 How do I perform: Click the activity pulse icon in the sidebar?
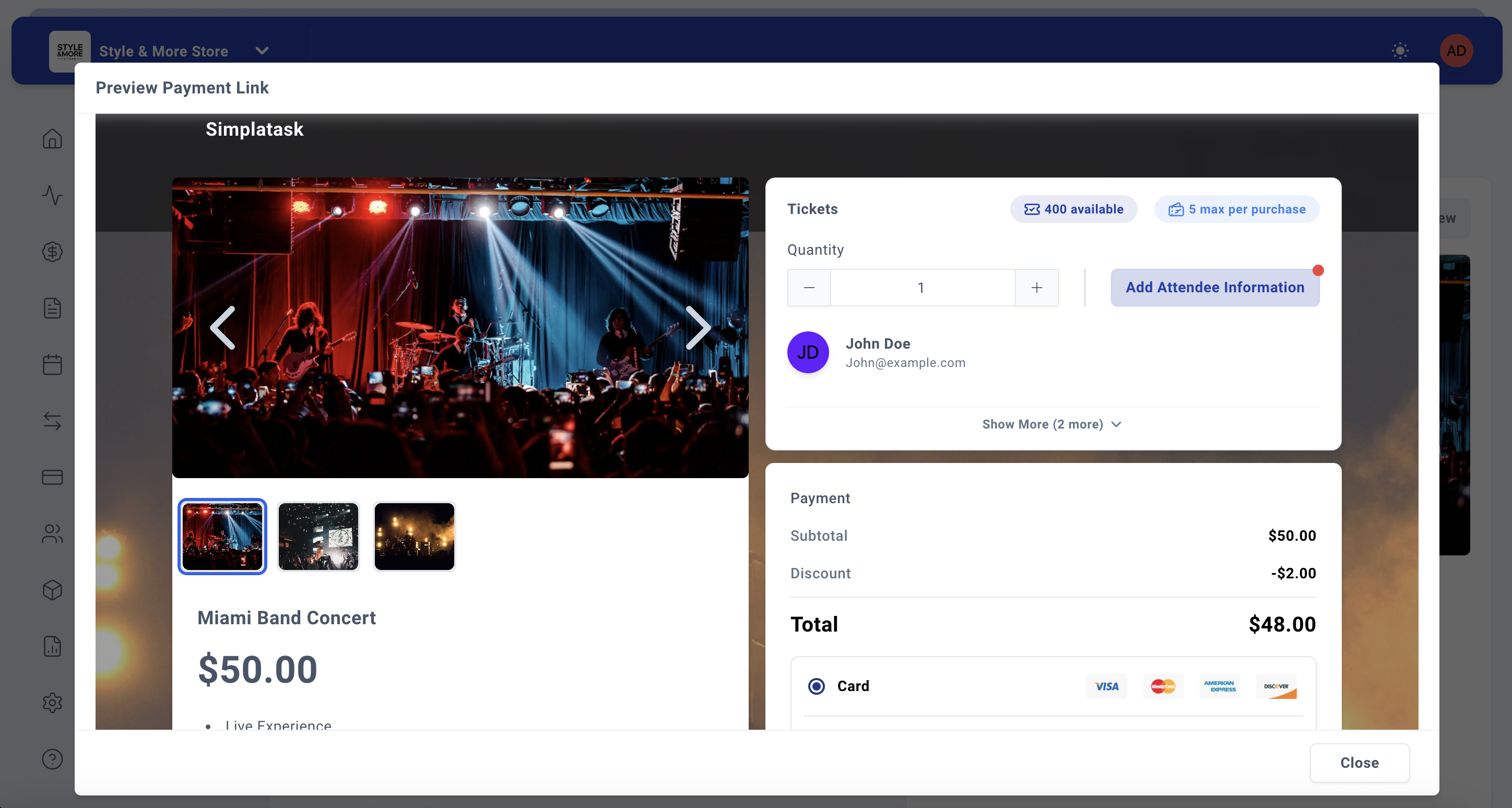pos(52,195)
